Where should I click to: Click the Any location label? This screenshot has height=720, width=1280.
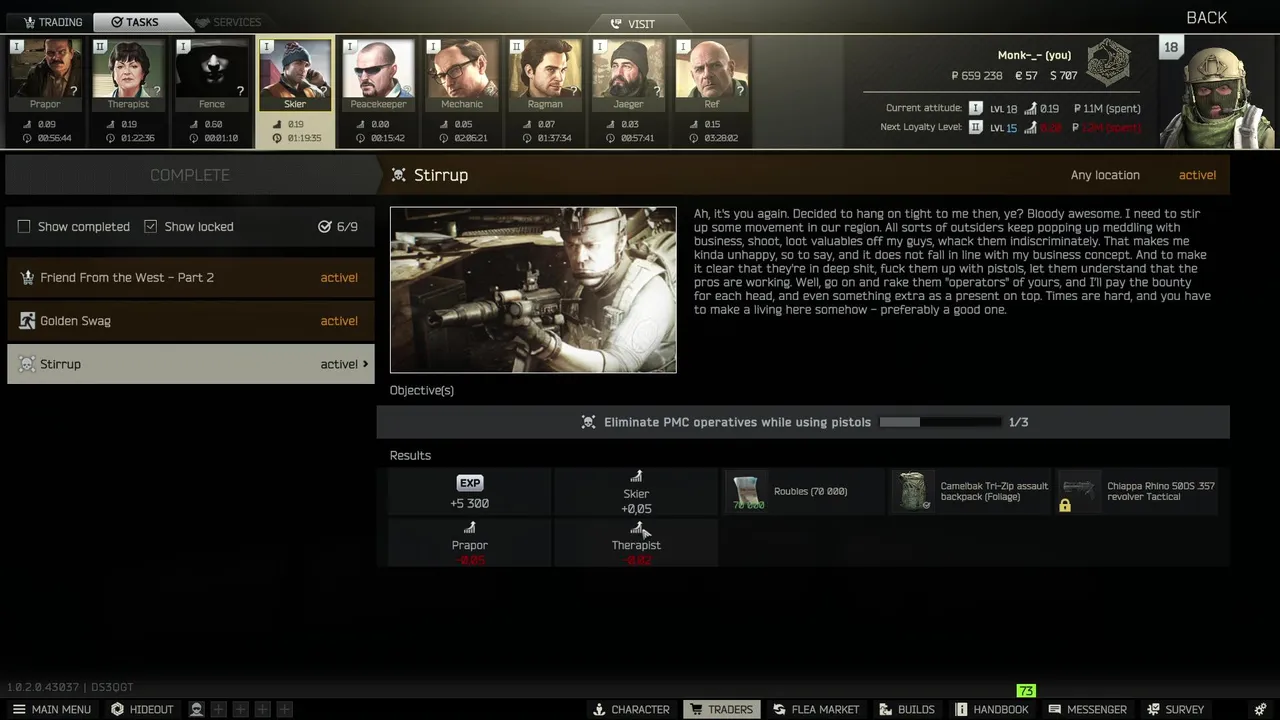(1105, 175)
